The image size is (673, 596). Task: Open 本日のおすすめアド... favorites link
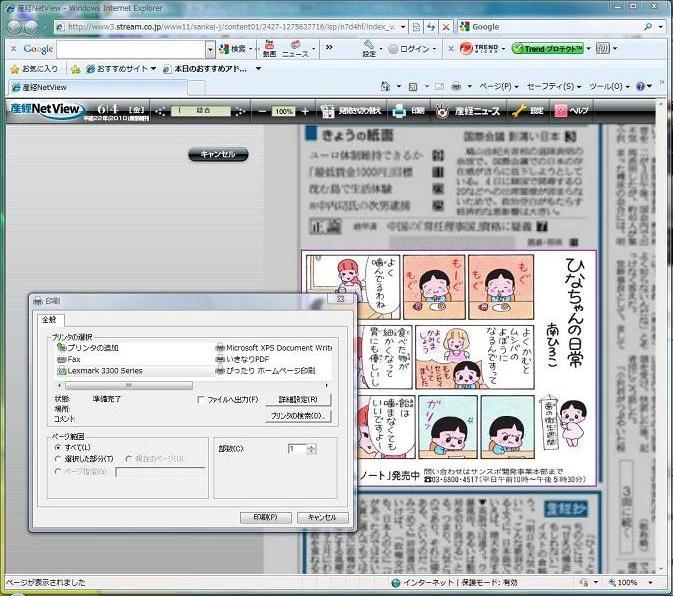click(206, 69)
